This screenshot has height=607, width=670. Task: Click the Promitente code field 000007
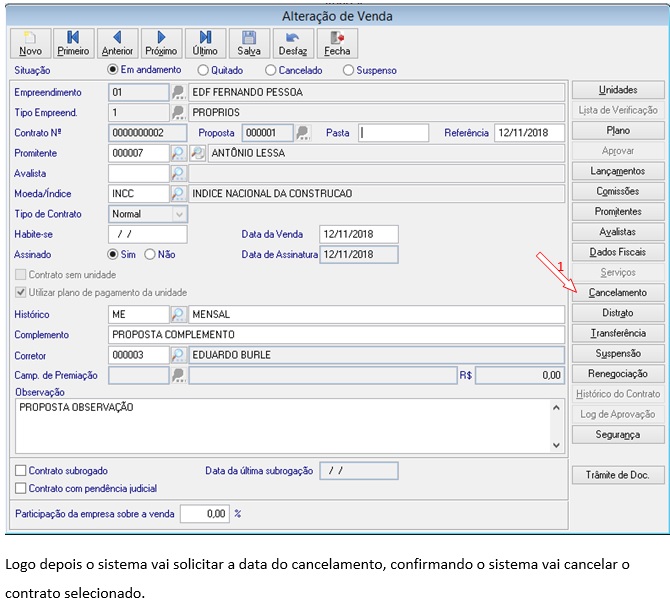[139, 153]
